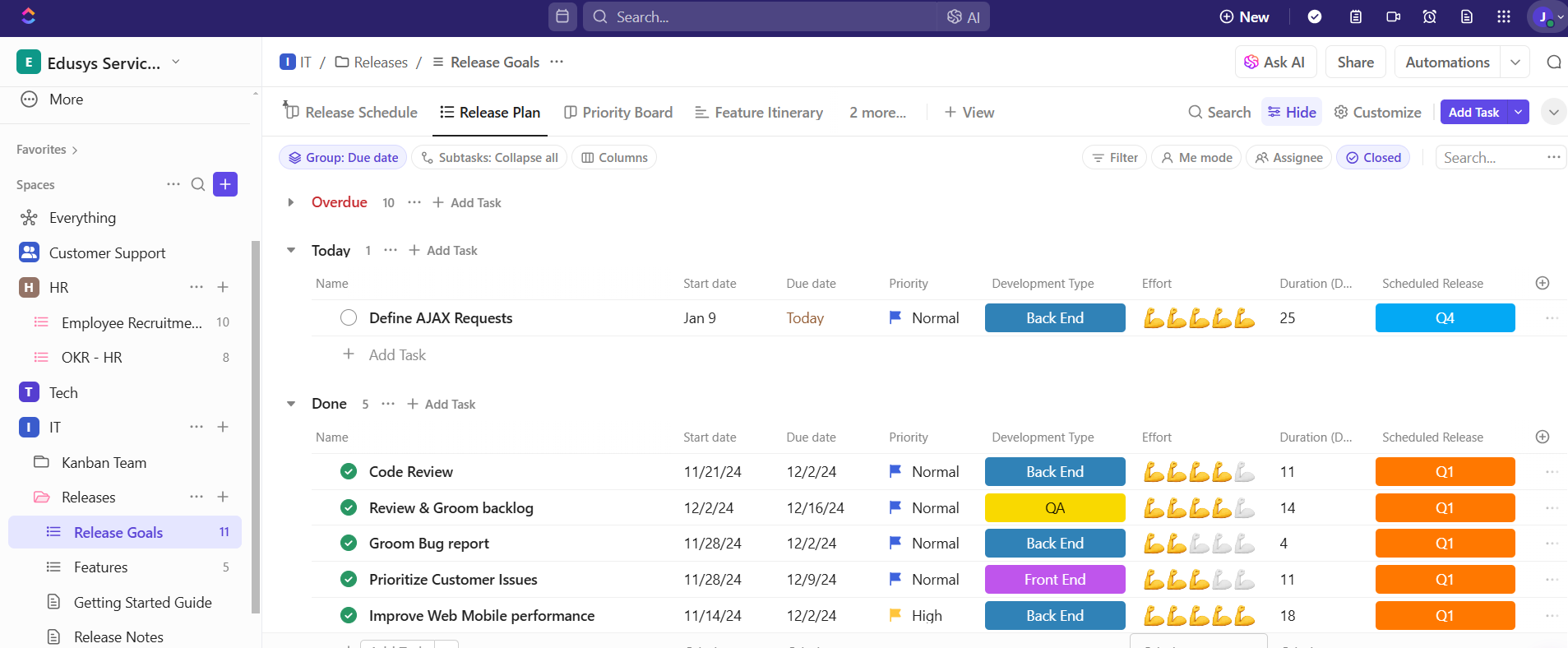1568x648 pixels.
Task: Switch to Feature Itinerary tab
Action: [759, 112]
